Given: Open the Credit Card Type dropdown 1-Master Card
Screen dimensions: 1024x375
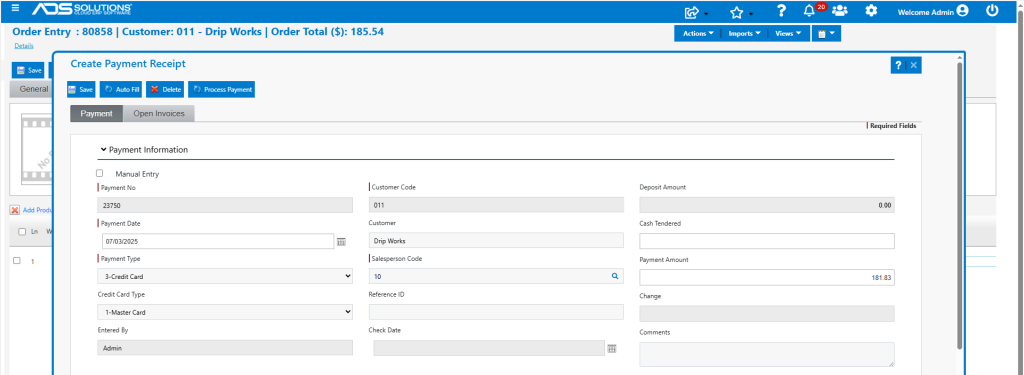Looking at the screenshot, I should (225, 312).
